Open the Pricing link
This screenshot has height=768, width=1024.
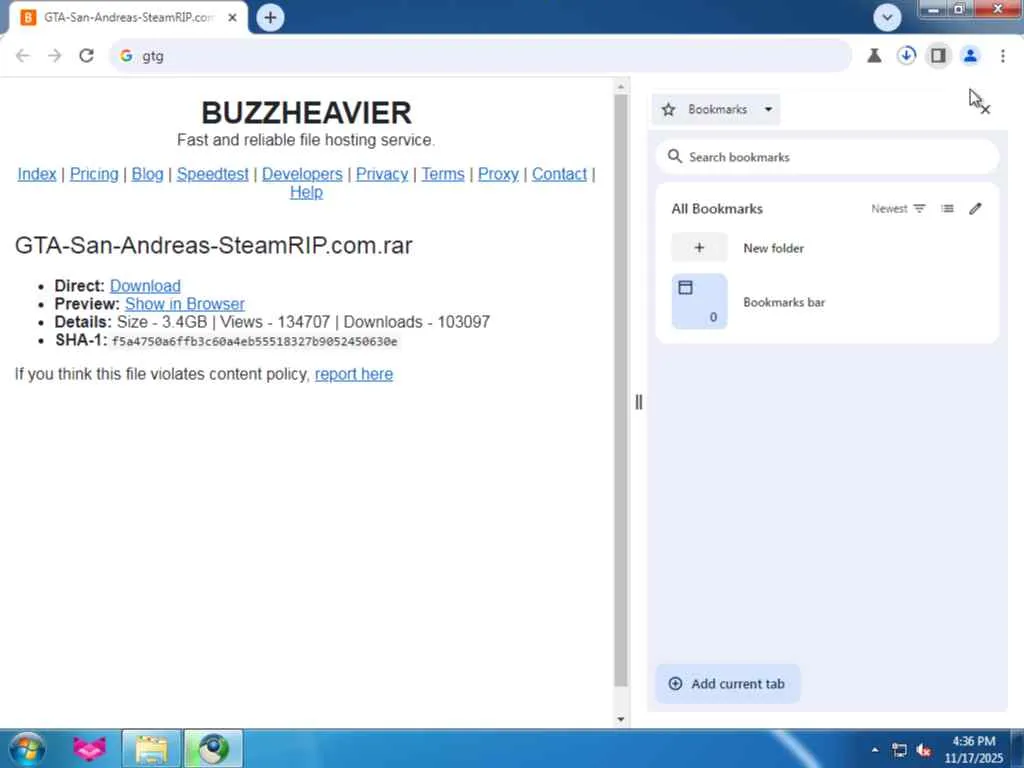[94, 174]
